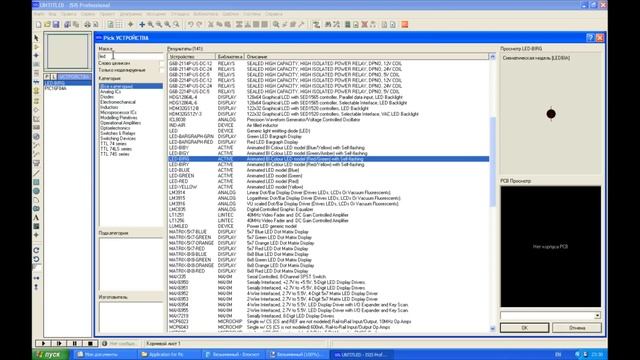The image size is (640, 360).
Task: Open the Библиотека menu
Action: click(x=206, y=14)
